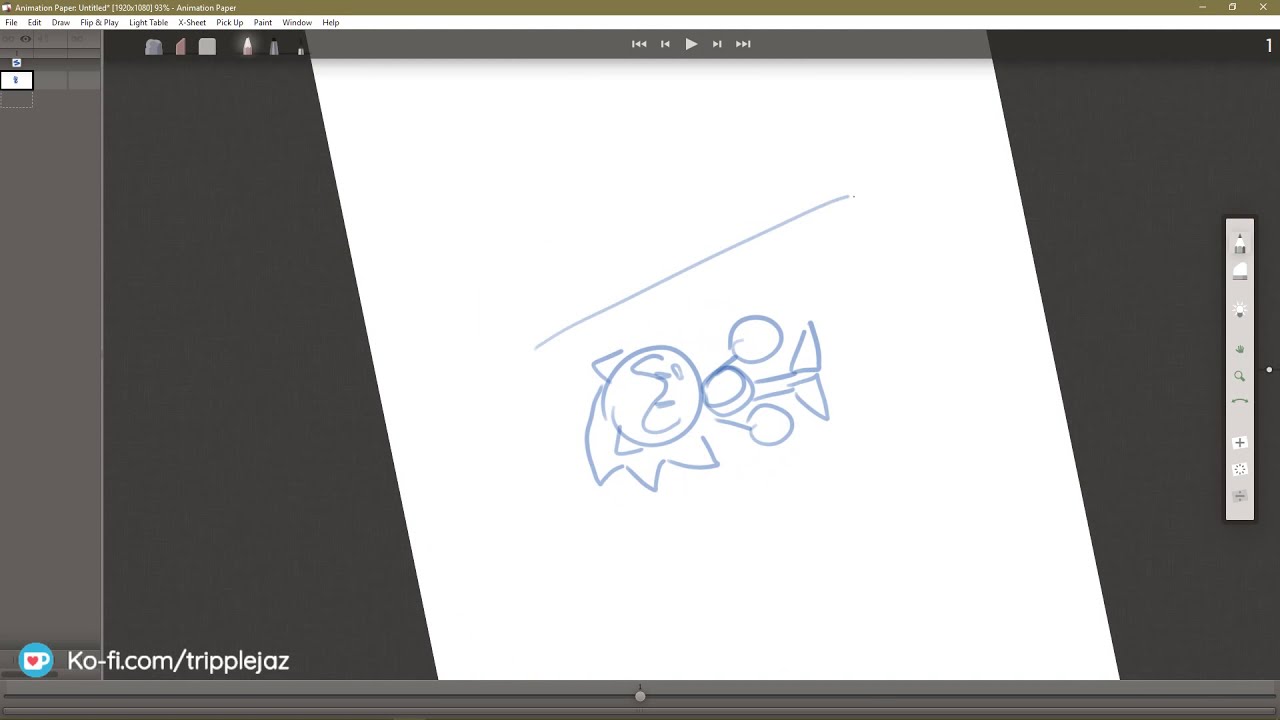Select the highlighted pencil in top toolbar

click(247, 46)
